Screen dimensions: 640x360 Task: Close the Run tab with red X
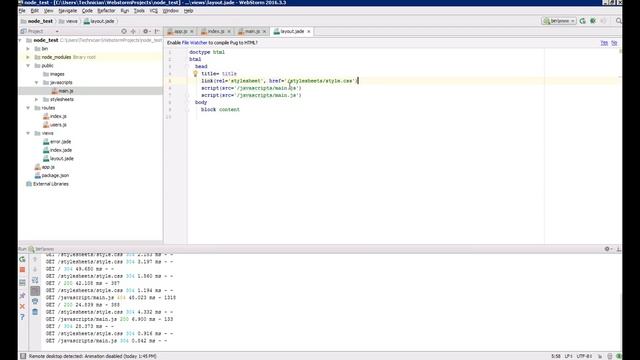(22, 306)
